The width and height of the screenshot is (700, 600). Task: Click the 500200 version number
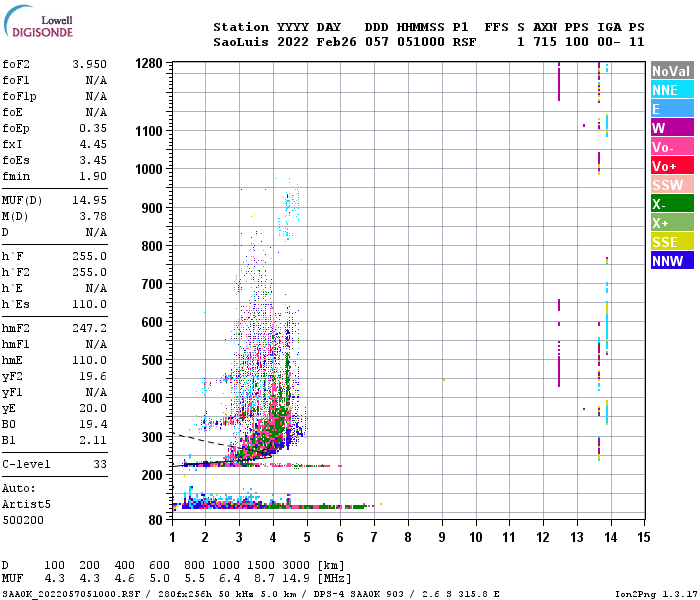pyautogui.click(x=23, y=521)
